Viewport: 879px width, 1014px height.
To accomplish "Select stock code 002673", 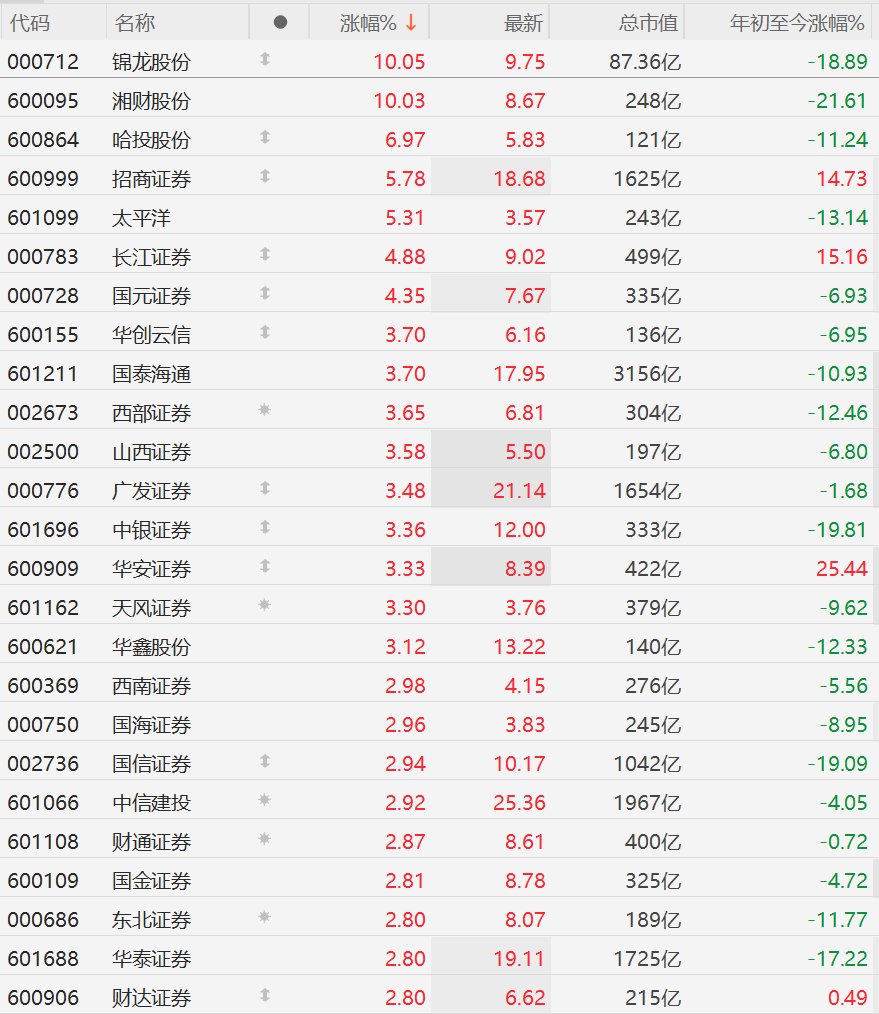I will (43, 413).
